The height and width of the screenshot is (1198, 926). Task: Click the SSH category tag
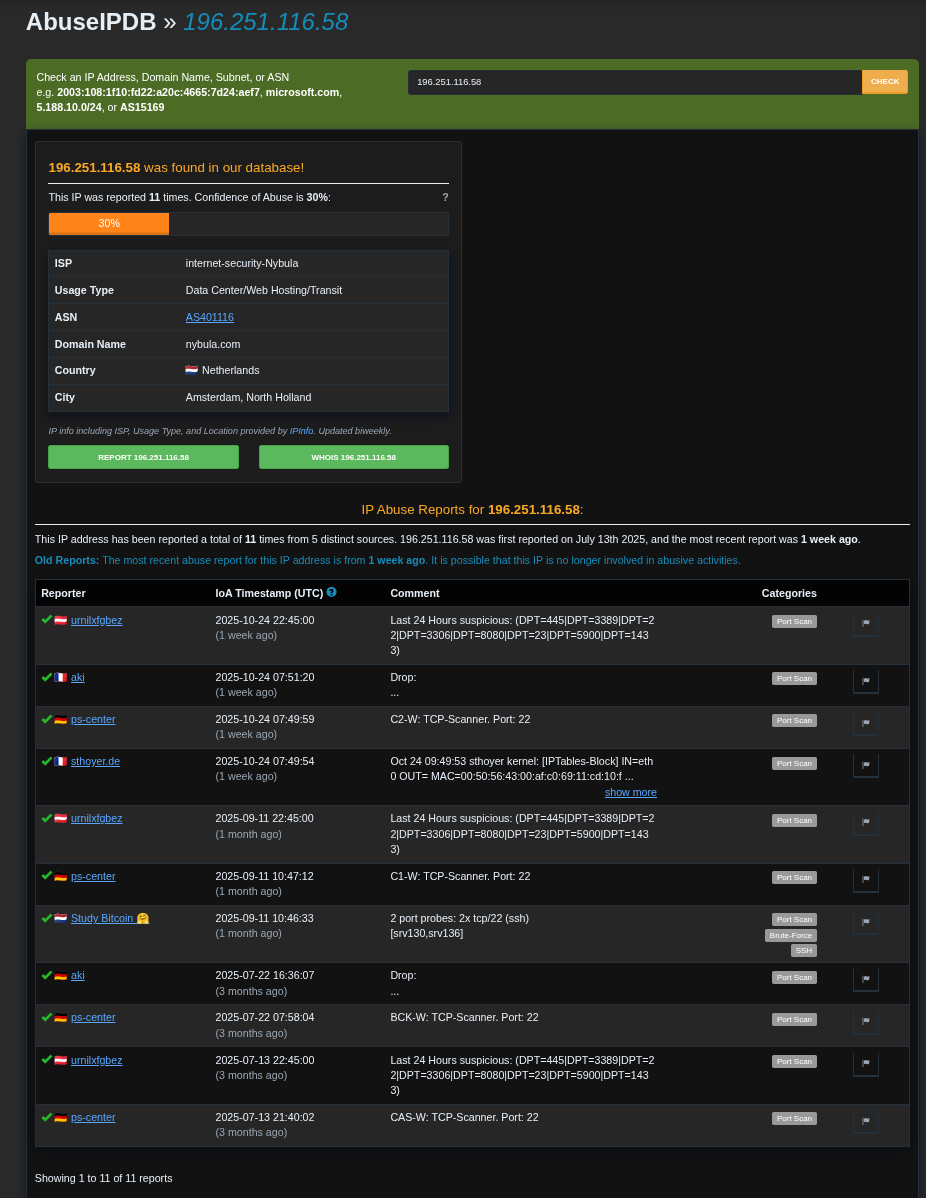[x=803, y=951]
